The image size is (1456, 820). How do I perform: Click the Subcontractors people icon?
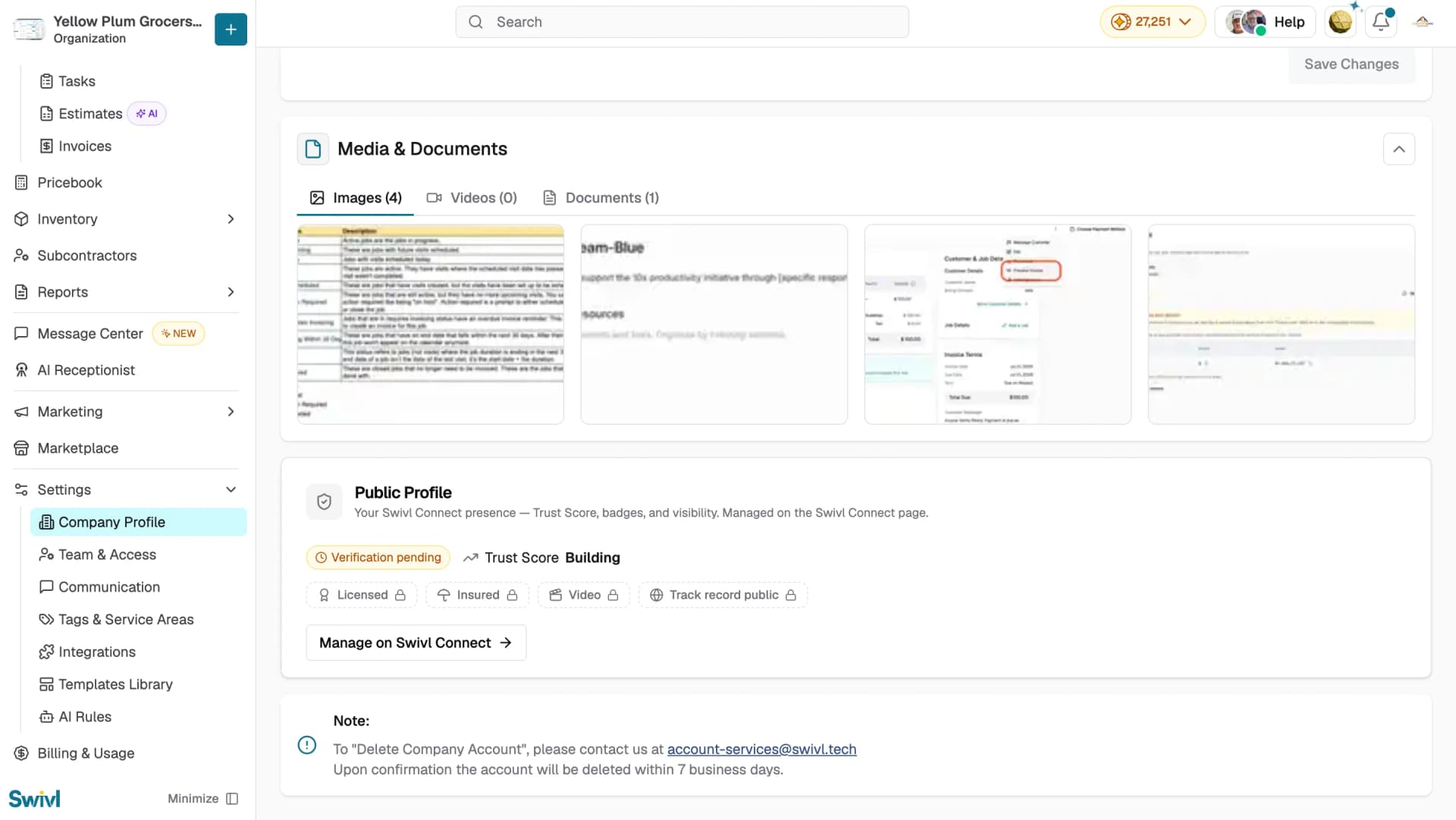21,256
